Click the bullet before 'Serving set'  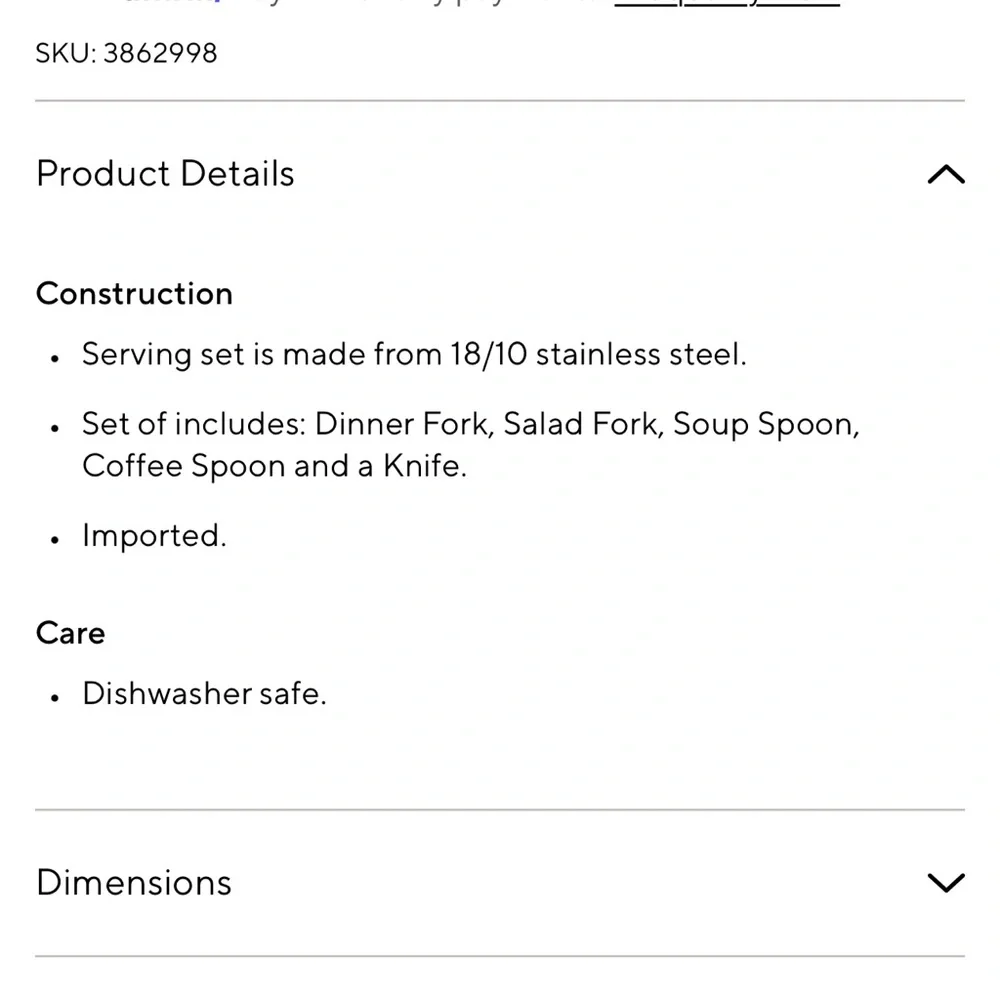coord(56,357)
